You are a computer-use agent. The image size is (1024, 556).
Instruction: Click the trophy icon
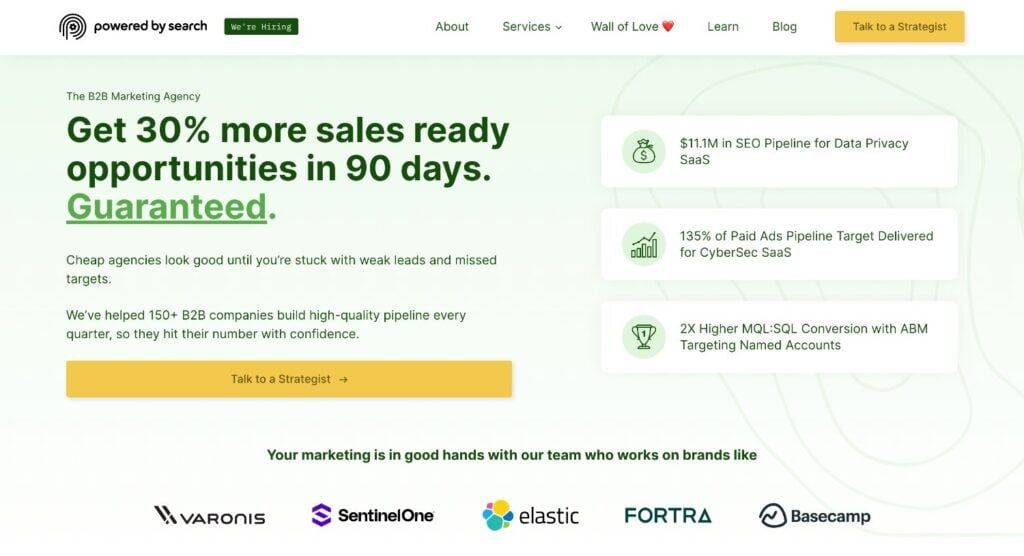pyautogui.click(x=643, y=337)
